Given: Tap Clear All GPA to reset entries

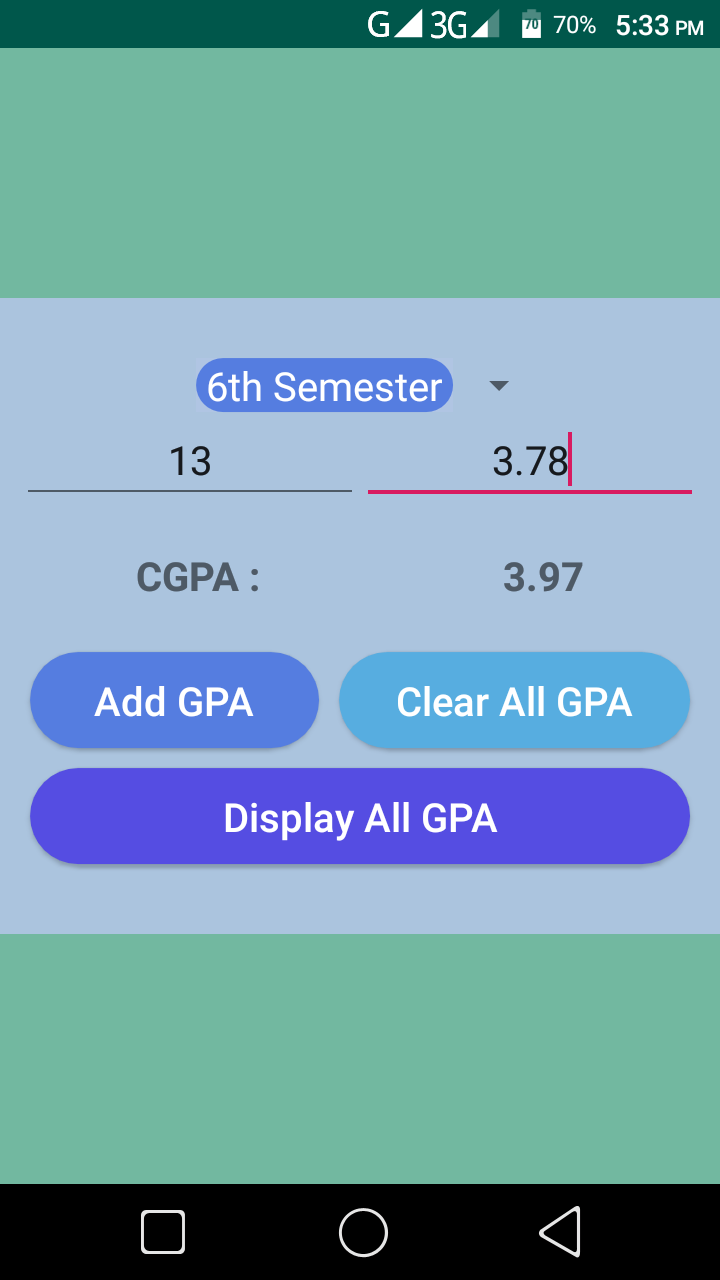Looking at the screenshot, I should click(x=514, y=700).
